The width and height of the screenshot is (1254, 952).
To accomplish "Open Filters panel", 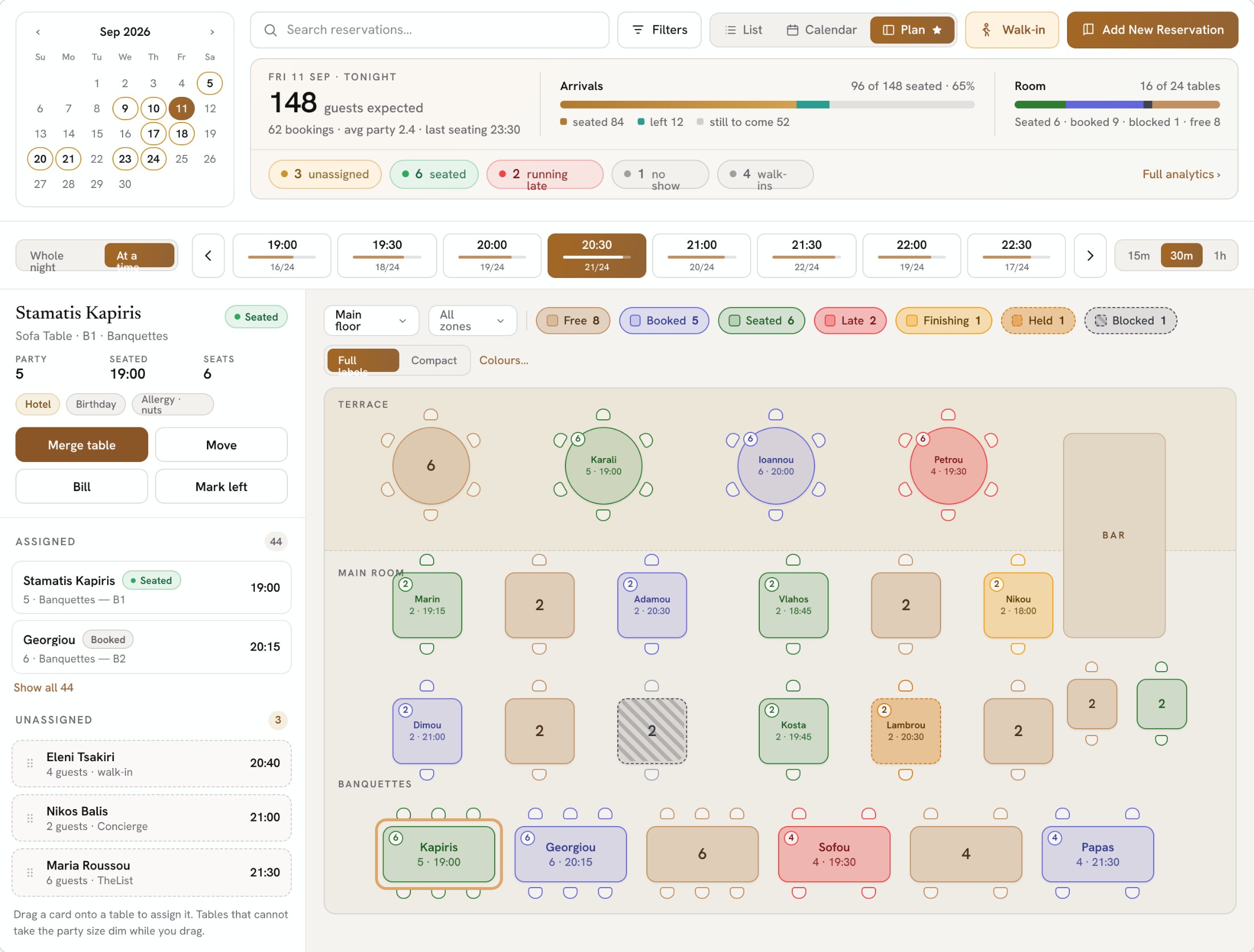I will tap(659, 30).
